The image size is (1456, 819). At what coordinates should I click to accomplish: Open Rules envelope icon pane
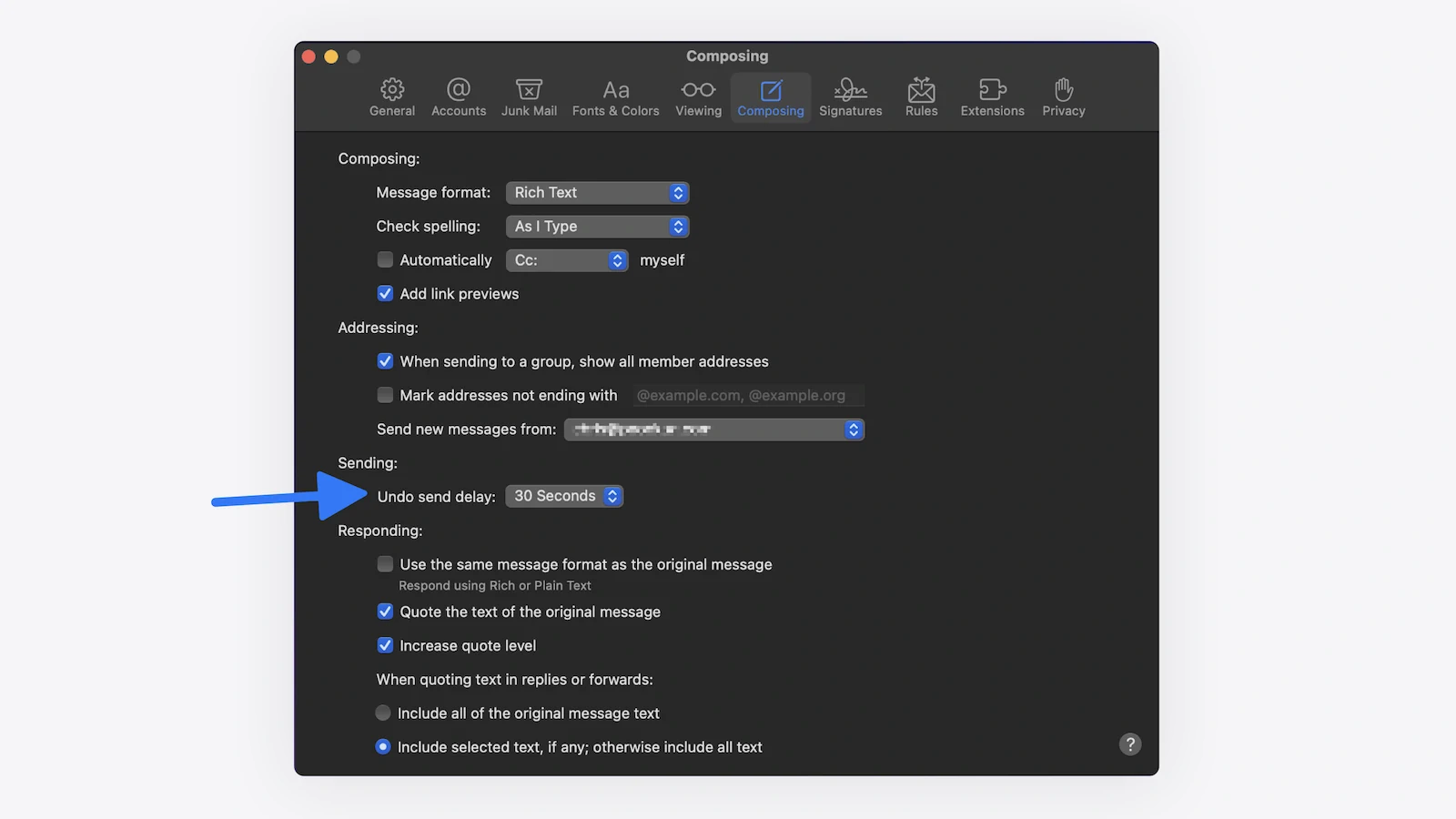click(921, 97)
